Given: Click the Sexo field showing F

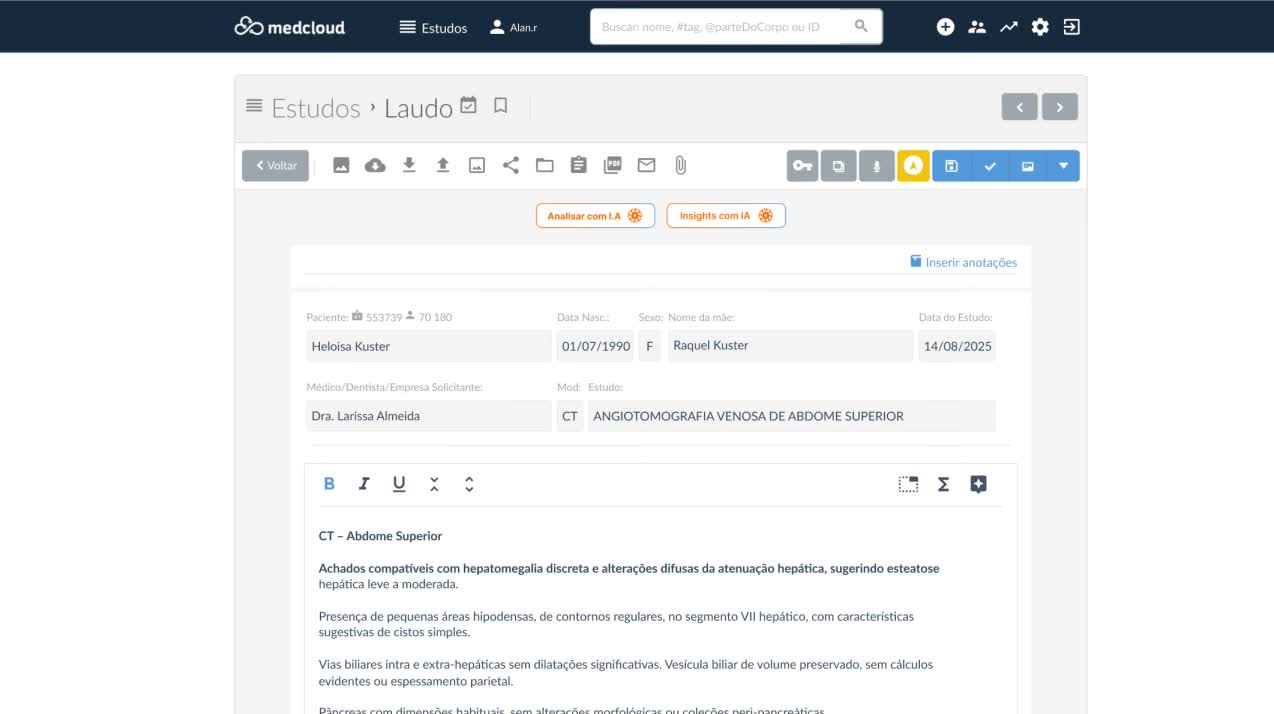Looking at the screenshot, I should point(650,346).
